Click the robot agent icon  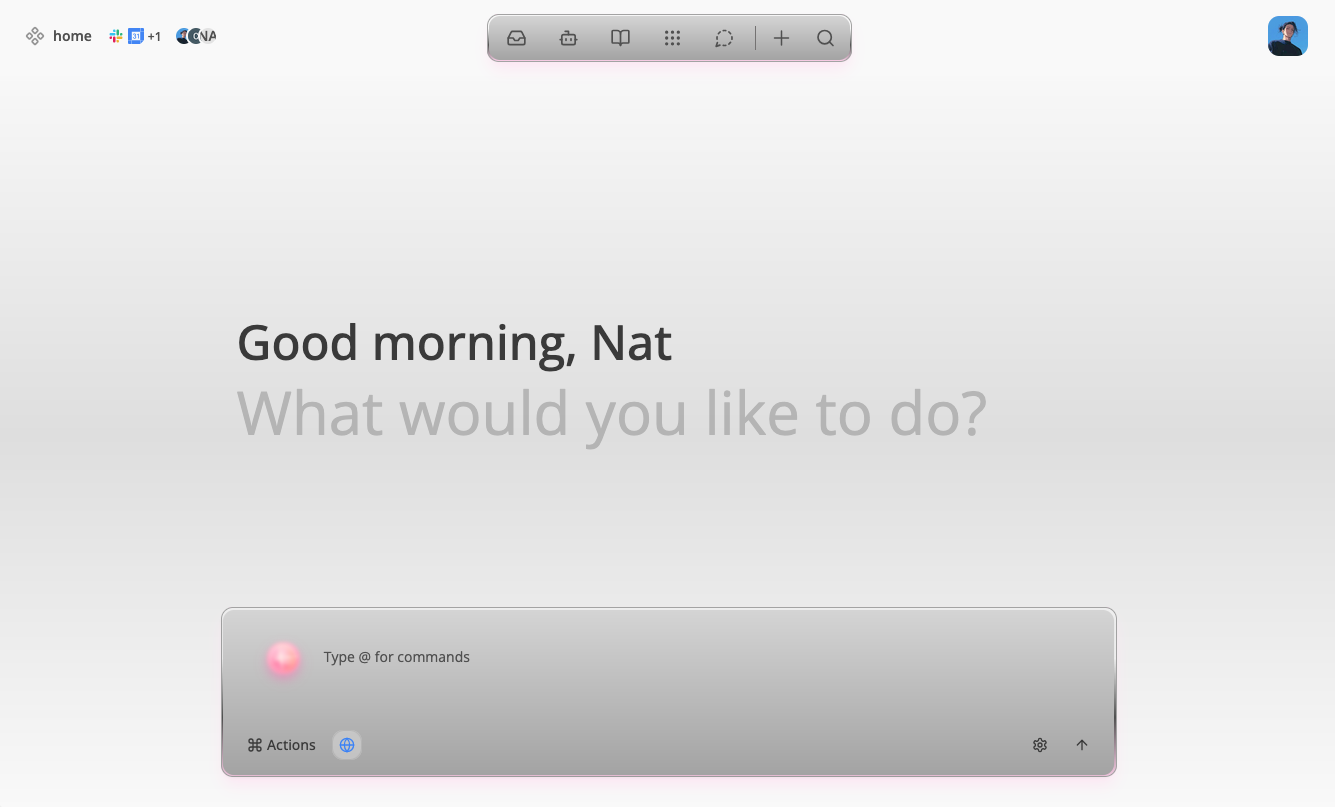[x=568, y=38]
